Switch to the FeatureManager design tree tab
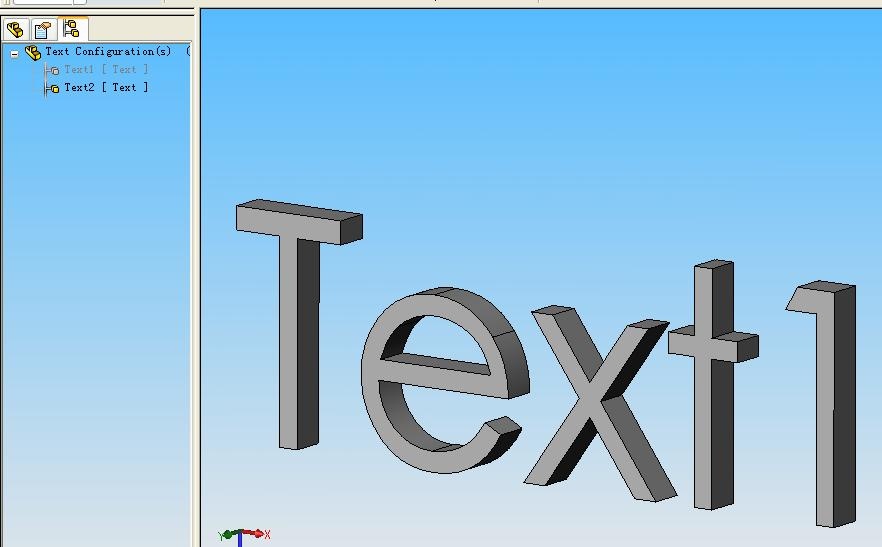 pyautogui.click(x=15, y=29)
